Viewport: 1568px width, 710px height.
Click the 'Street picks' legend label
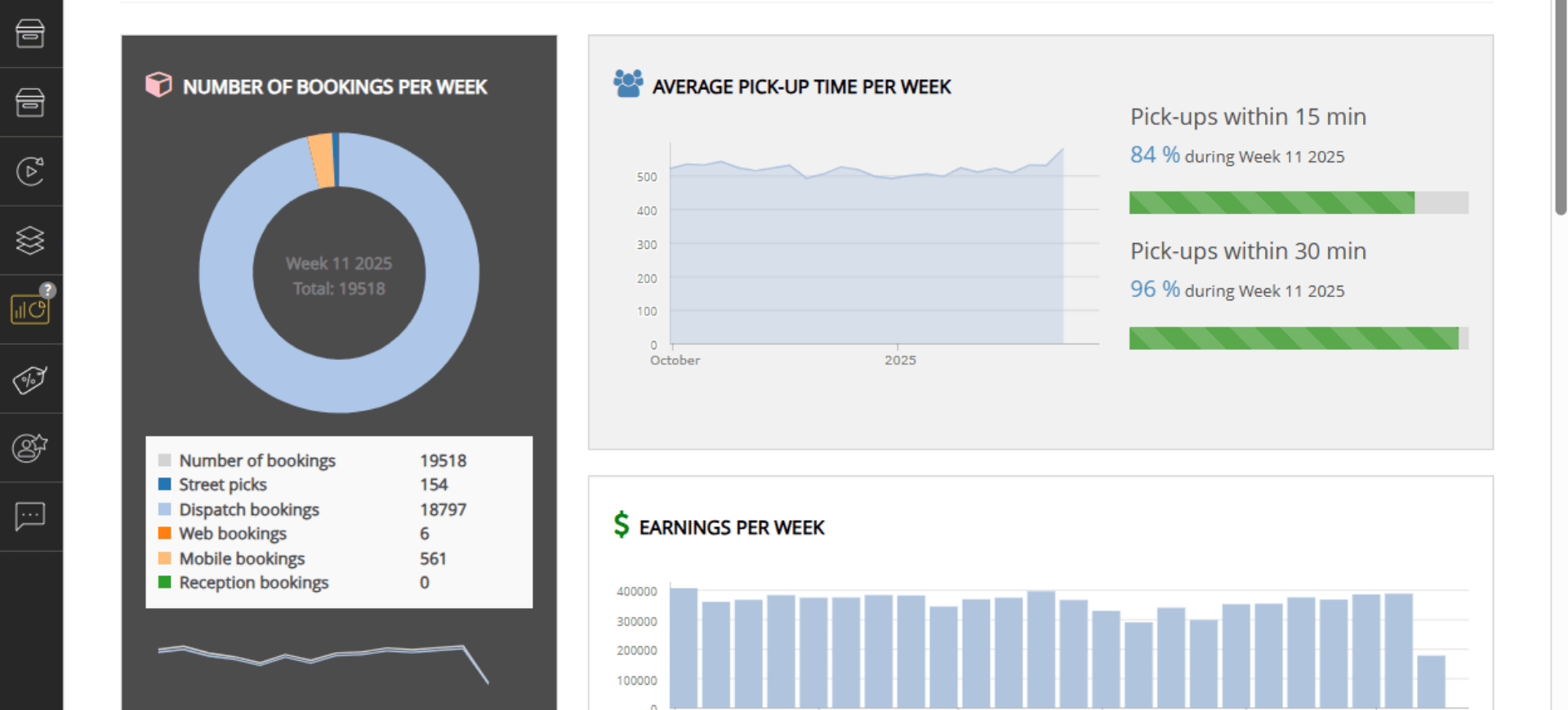[223, 484]
